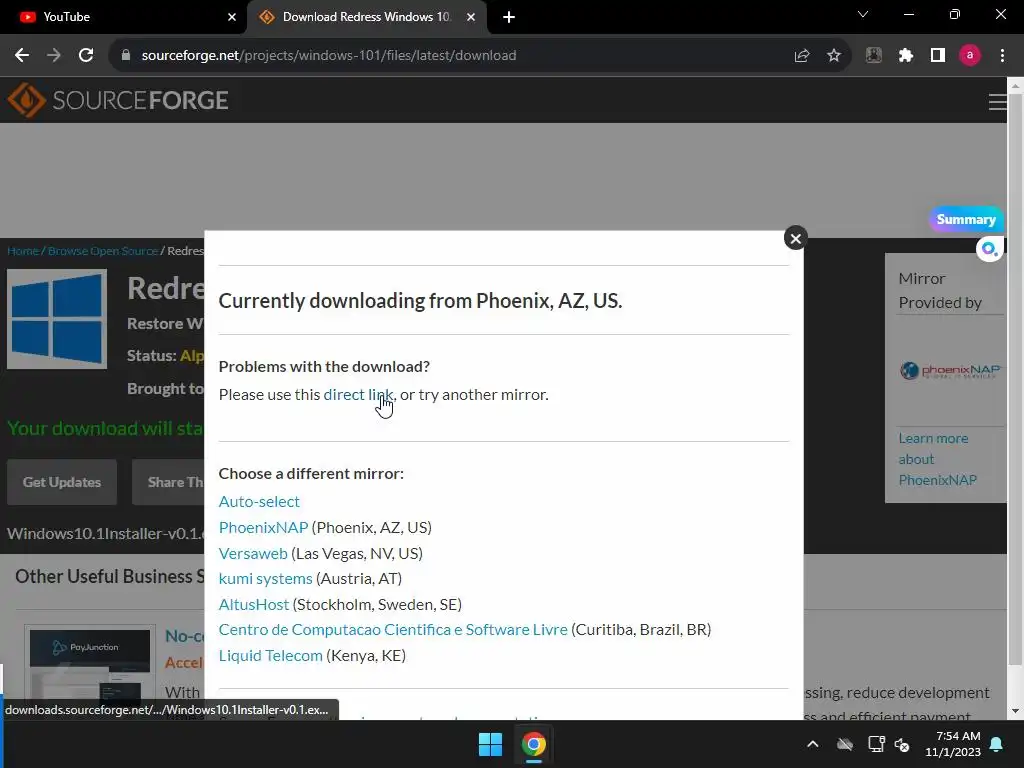Open Learn more about PhoenixNAP link
1024x768 pixels.
[938, 459]
